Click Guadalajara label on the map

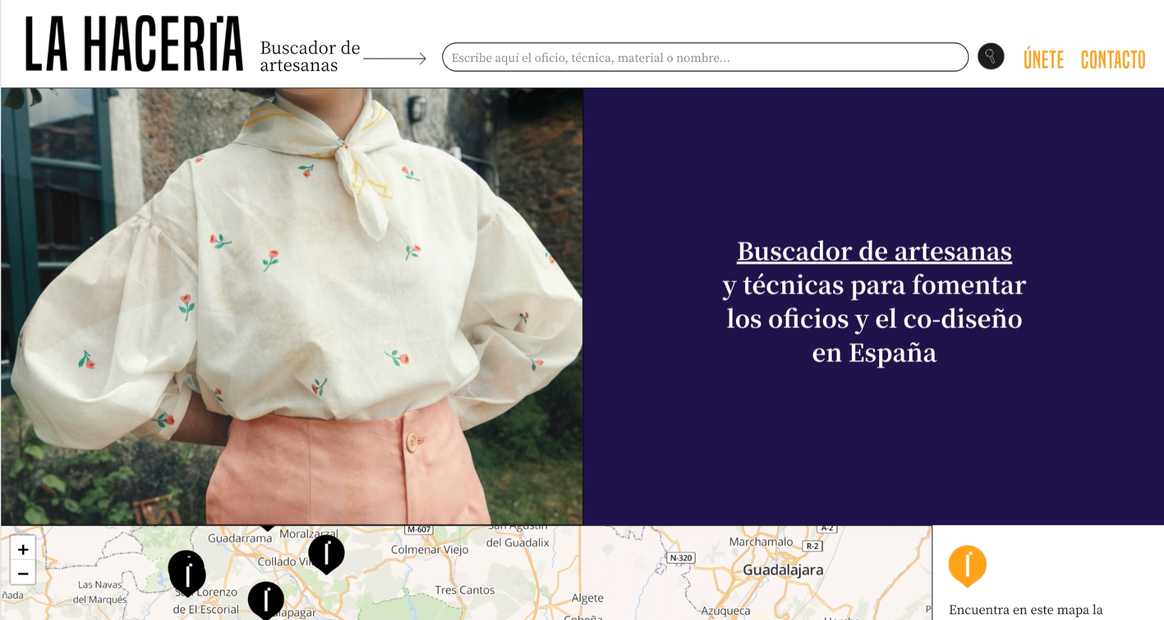tap(782, 570)
